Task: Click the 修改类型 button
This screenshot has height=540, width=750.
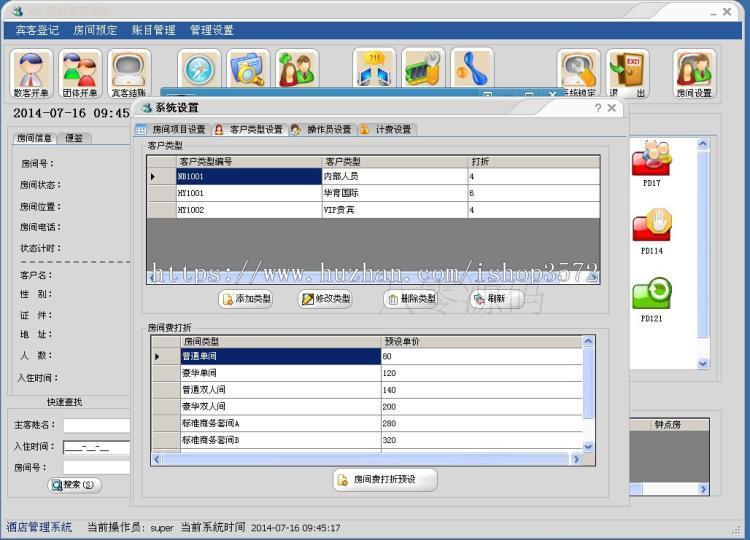Action: coord(327,299)
